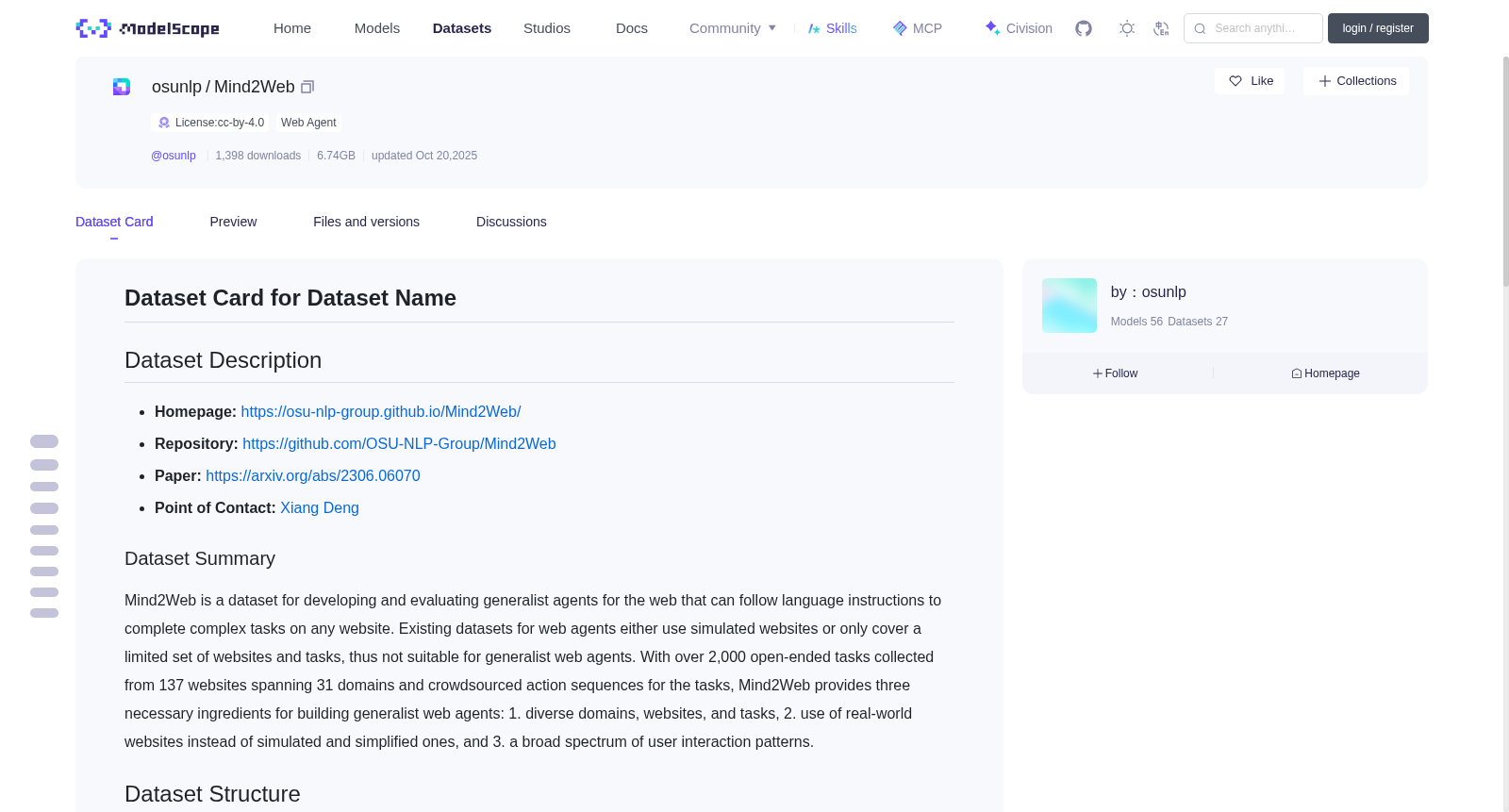Click the 1,398 downloads text
Screen dimensions: 1509x812
[x=258, y=156]
